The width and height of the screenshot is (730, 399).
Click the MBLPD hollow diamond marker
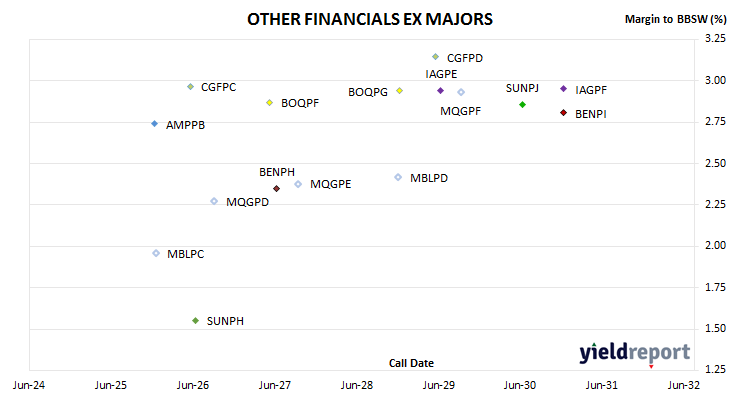tap(398, 177)
